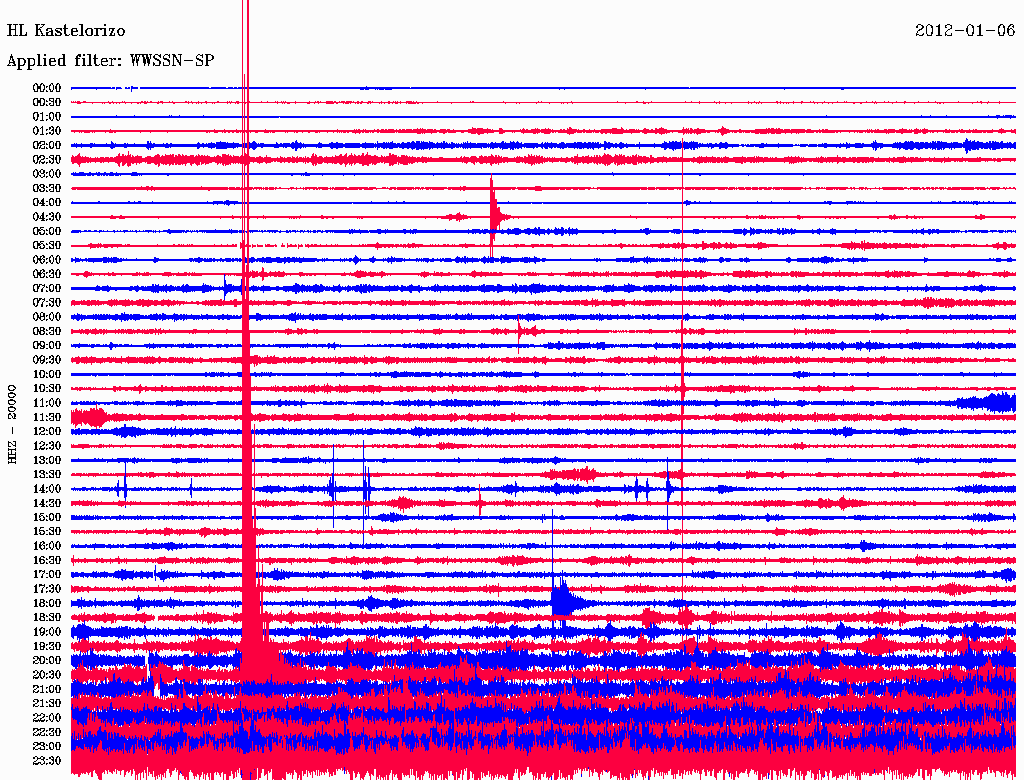Select the 18:00 time label
Screen dimensions: 1024x780
[x=47, y=603]
